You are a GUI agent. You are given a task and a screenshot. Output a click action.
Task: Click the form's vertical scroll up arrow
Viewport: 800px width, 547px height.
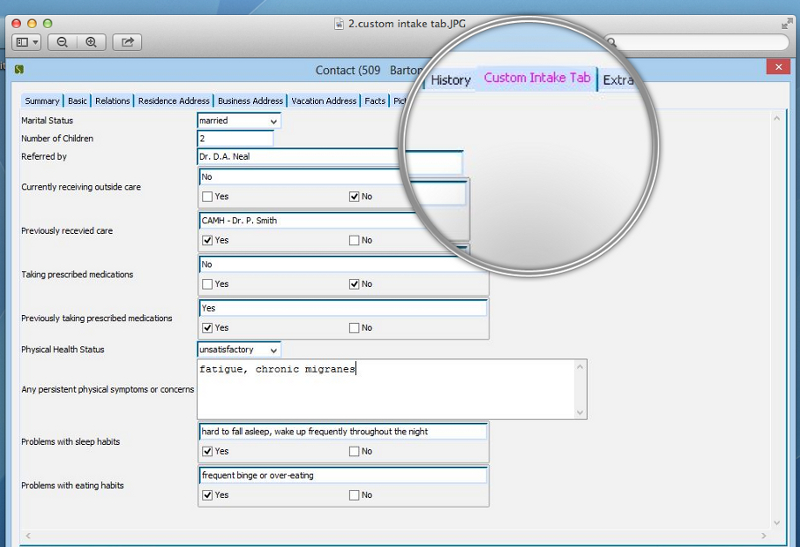(x=777, y=118)
